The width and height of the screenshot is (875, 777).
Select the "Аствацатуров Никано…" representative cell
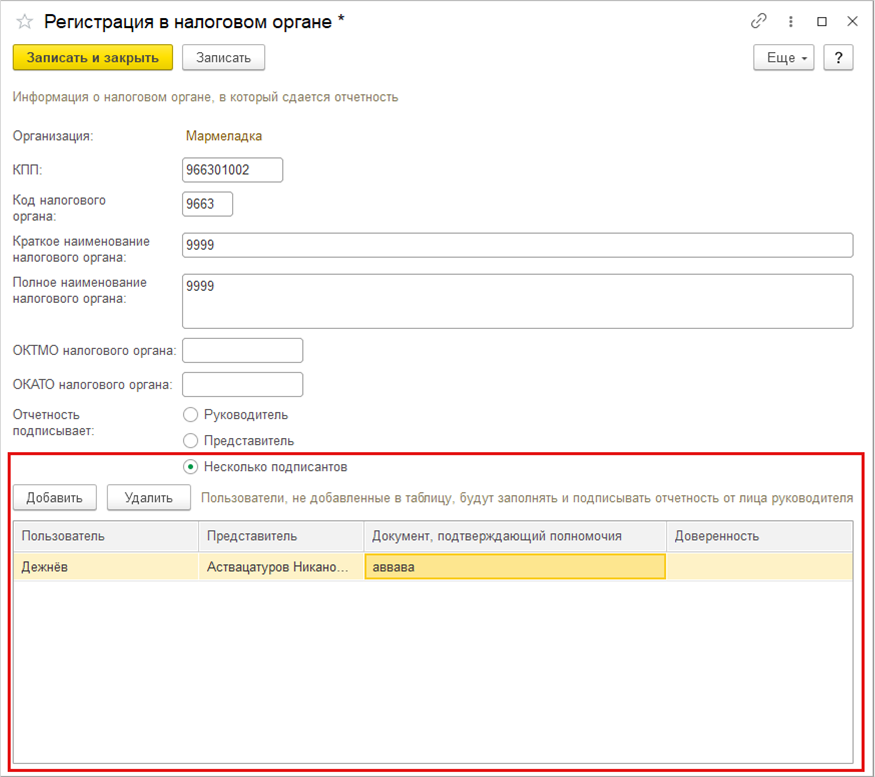point(281,567)
